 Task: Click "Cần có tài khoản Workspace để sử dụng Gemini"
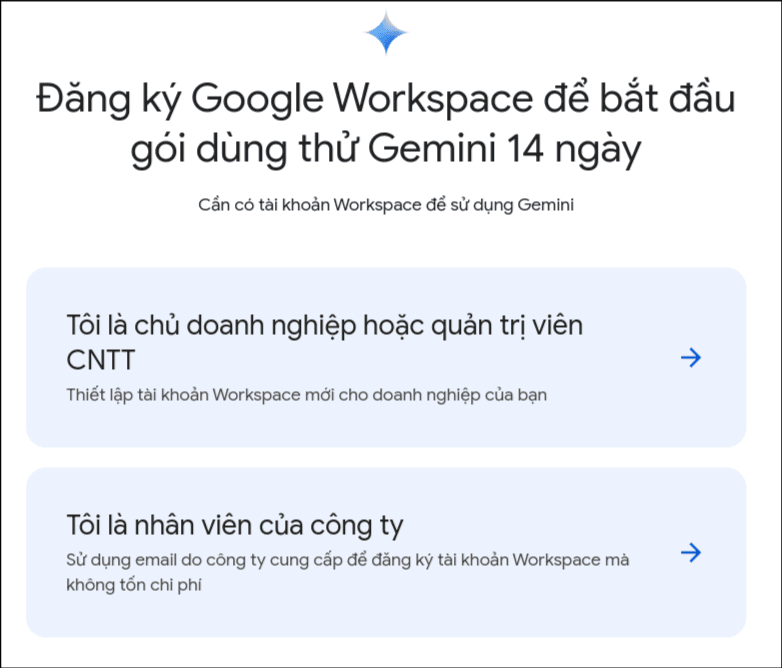pyautogui.click(x=386, y=205)
